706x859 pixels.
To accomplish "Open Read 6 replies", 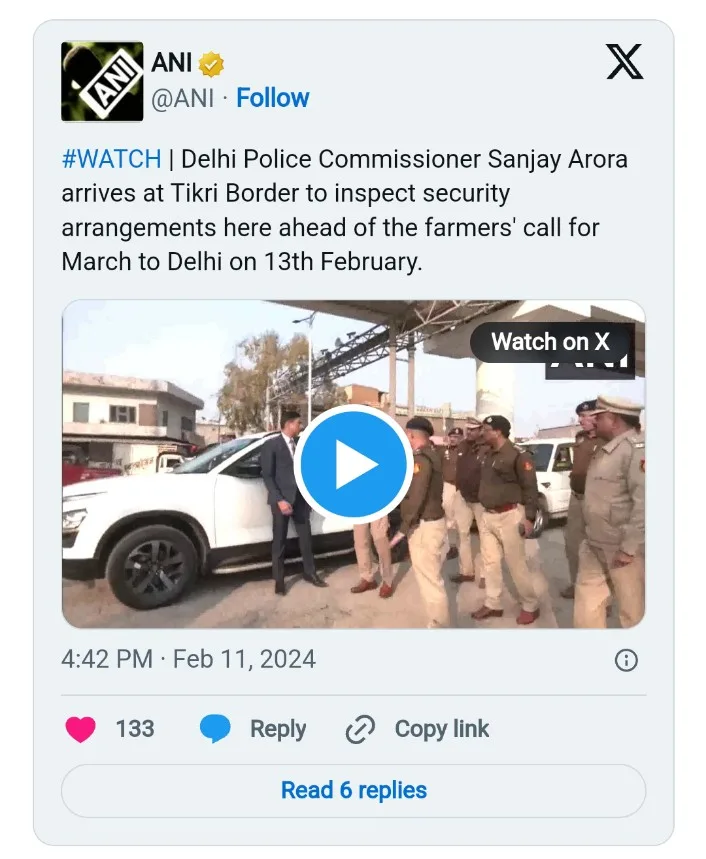I will pyautogui.click(x=354, y=790).
